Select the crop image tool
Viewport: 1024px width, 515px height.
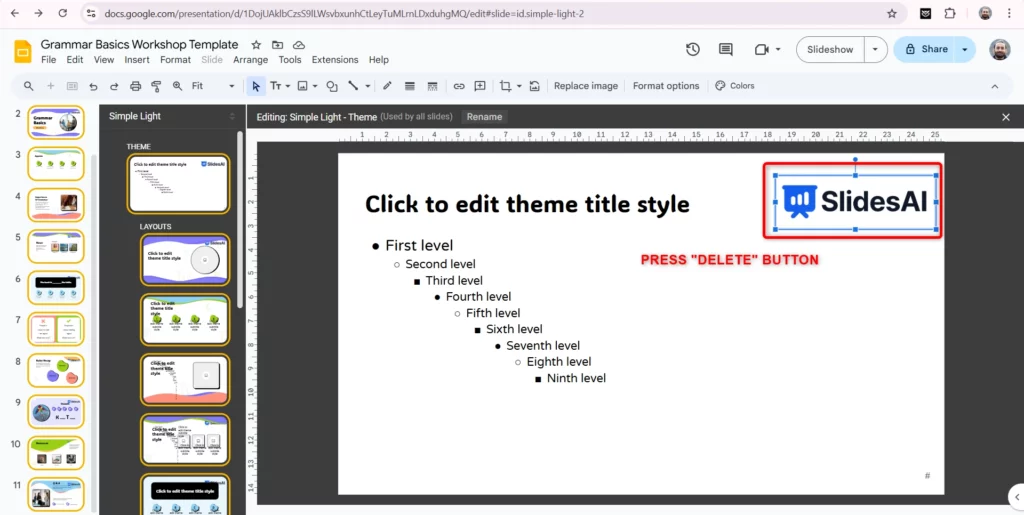505,86
